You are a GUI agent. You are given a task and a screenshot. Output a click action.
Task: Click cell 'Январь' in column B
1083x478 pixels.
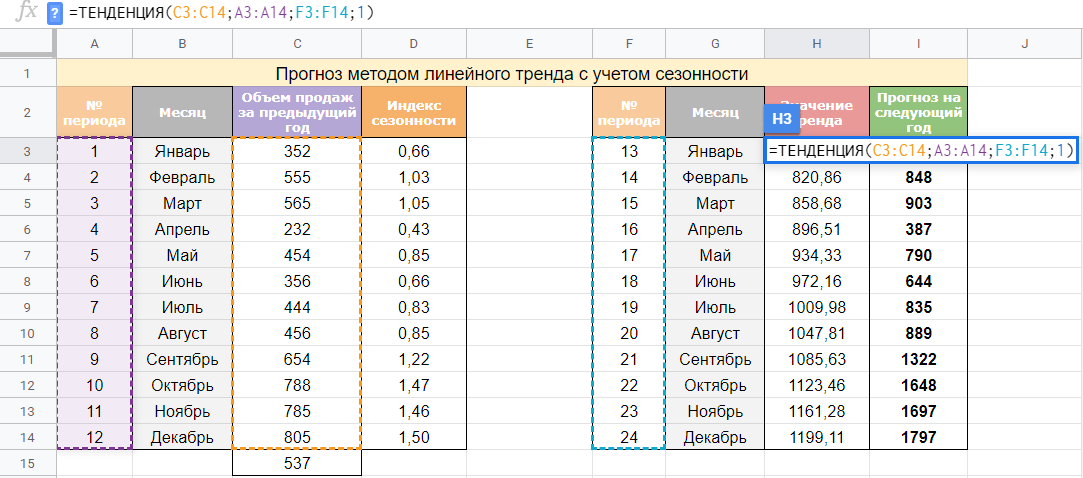182,151
